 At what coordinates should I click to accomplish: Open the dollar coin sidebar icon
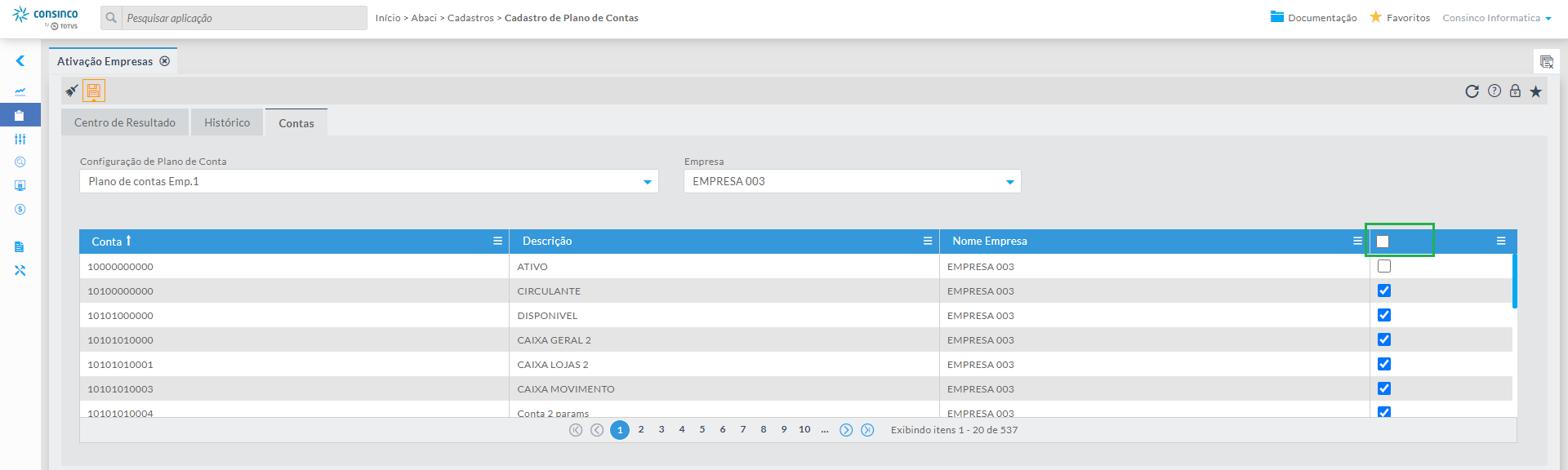coord(20,209)
